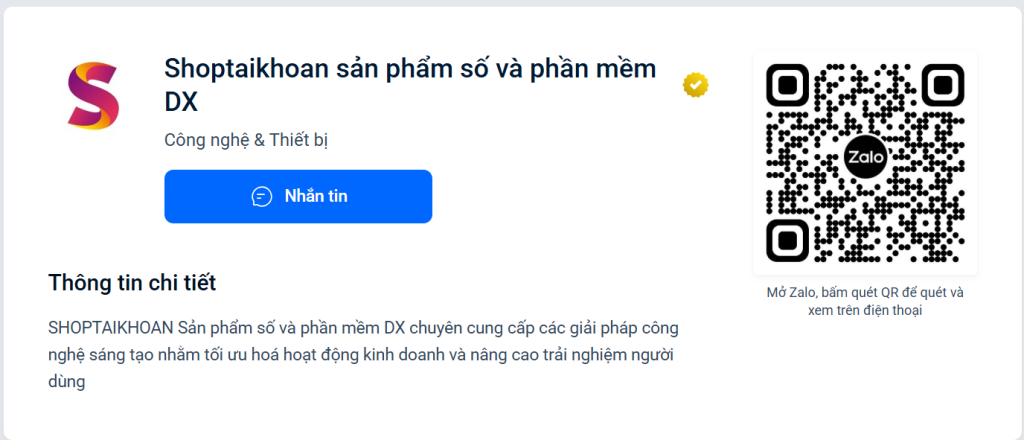This screenshot has height=440, width=1024.
Task: Click the description line starting with 'nghệ sáng tạo'
Action: click(x=361, y=356)
